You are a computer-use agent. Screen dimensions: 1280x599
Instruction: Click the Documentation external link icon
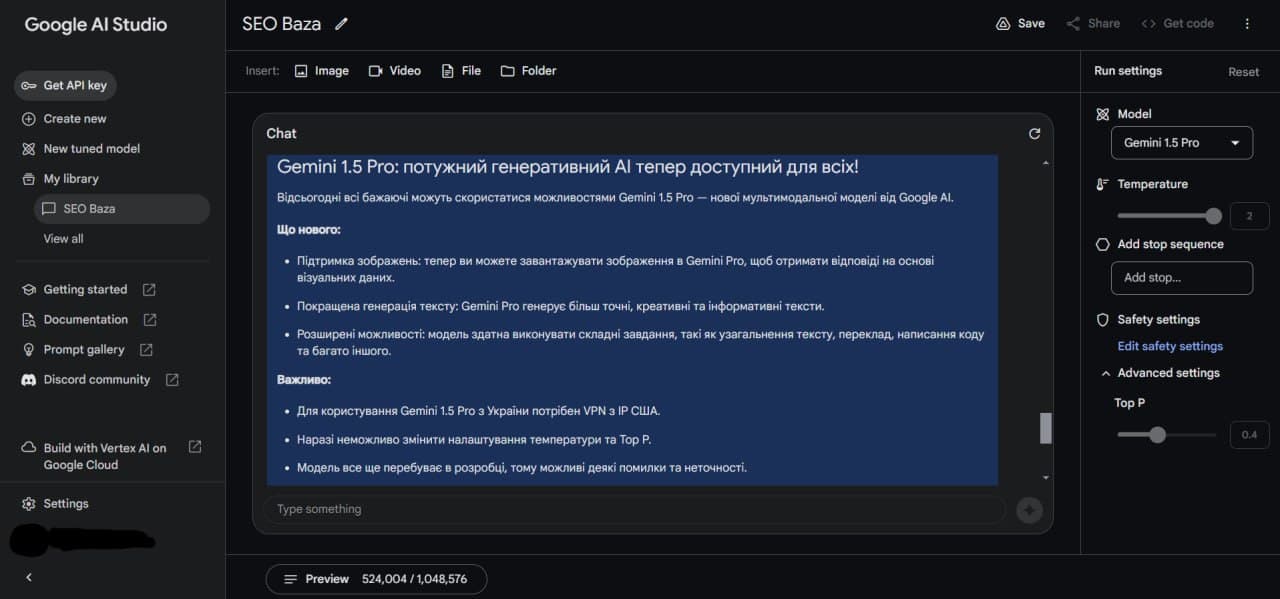pyautogui.click(x=150, y=320)
